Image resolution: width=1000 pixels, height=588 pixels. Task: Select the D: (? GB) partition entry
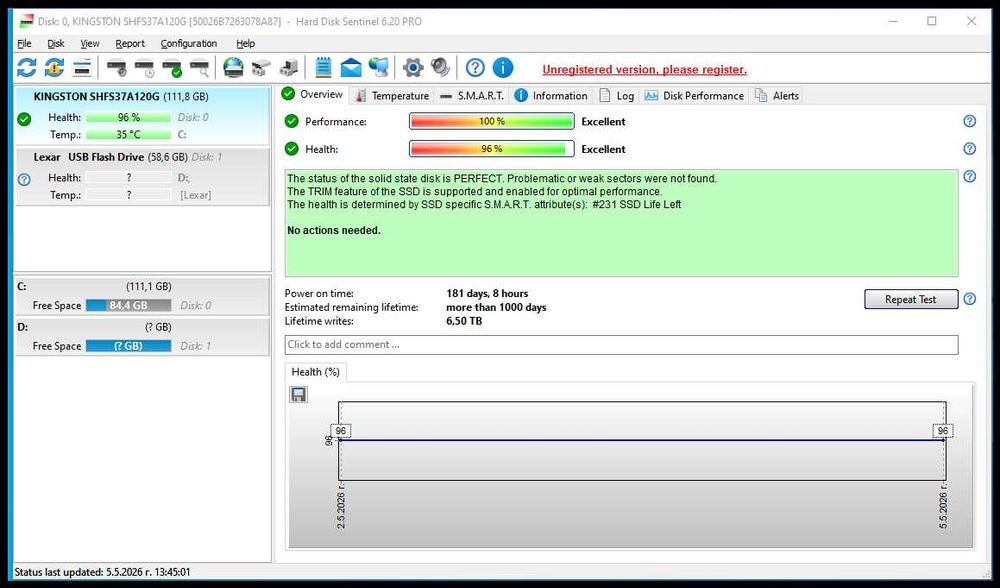[x=142, y=336]
